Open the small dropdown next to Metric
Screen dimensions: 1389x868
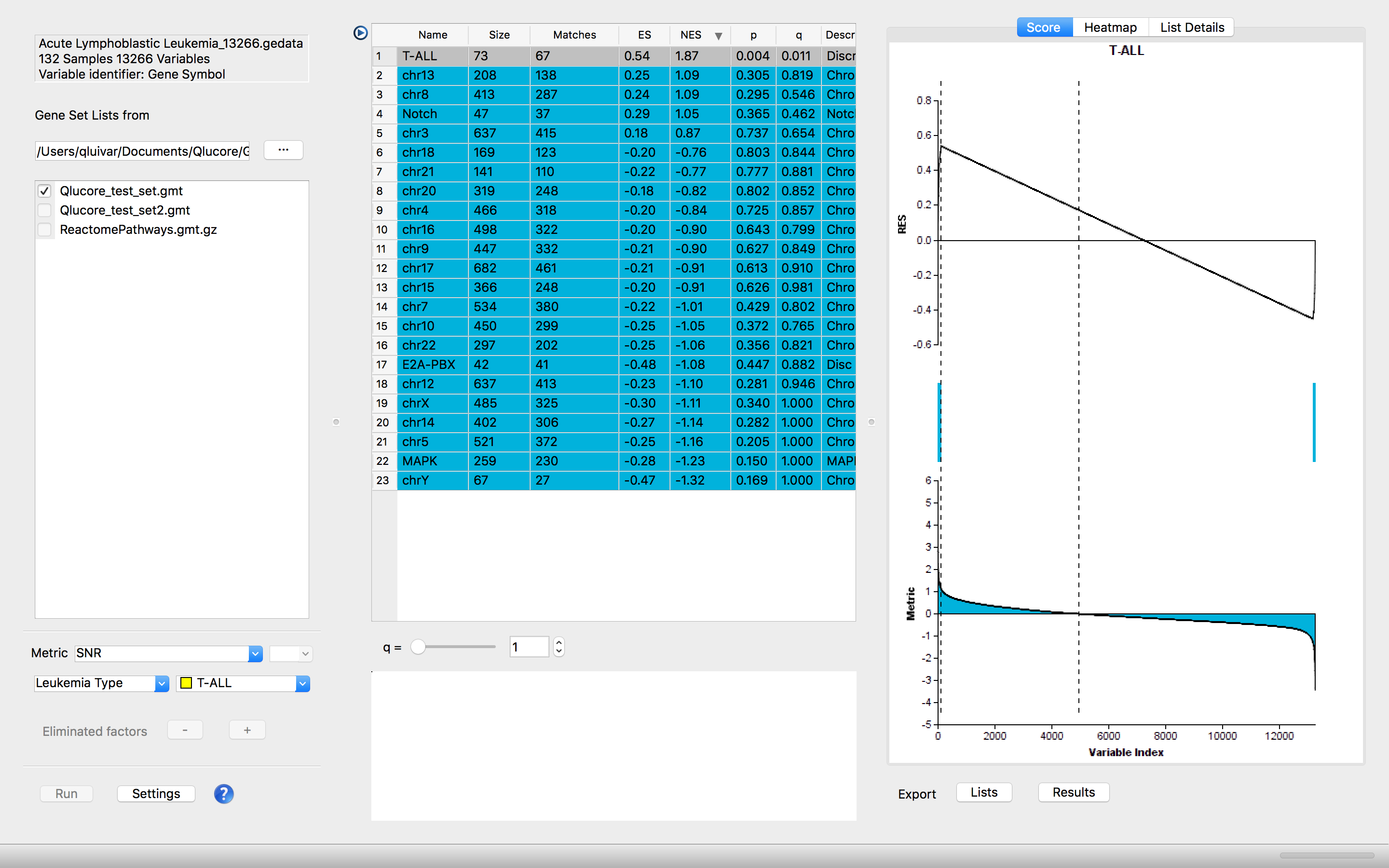(291, 653)
